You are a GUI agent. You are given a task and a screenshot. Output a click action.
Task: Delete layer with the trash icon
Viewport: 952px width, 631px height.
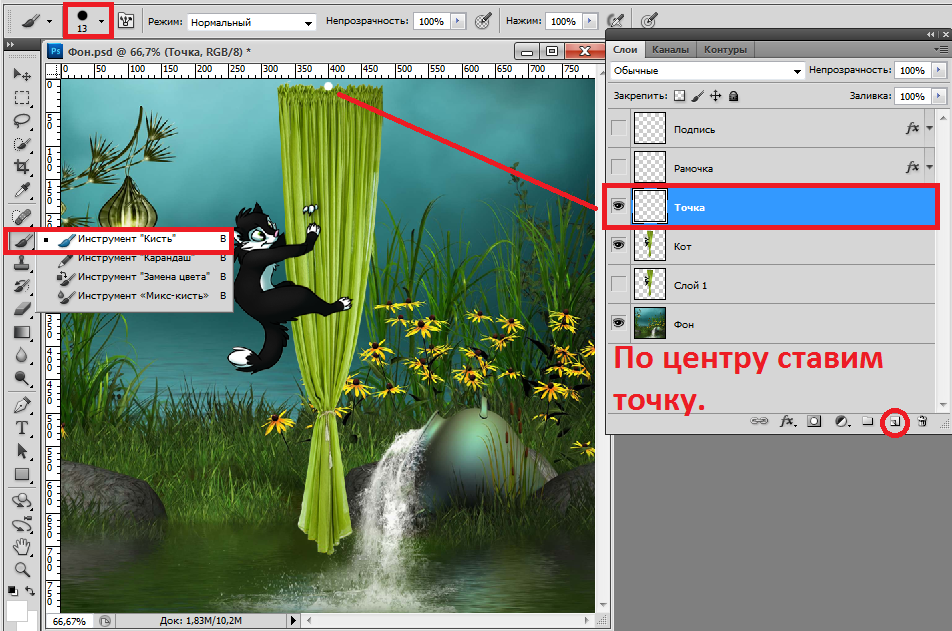click(922, 421)
